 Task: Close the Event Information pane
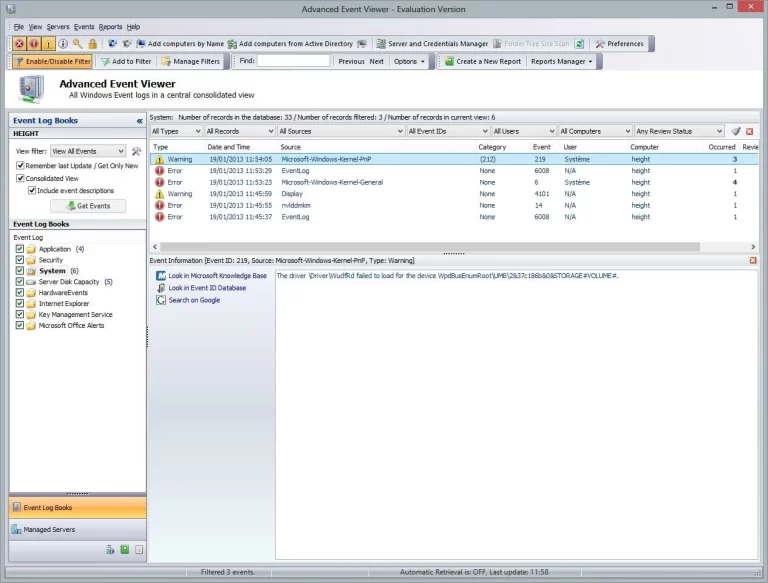[x=753, y=260]
